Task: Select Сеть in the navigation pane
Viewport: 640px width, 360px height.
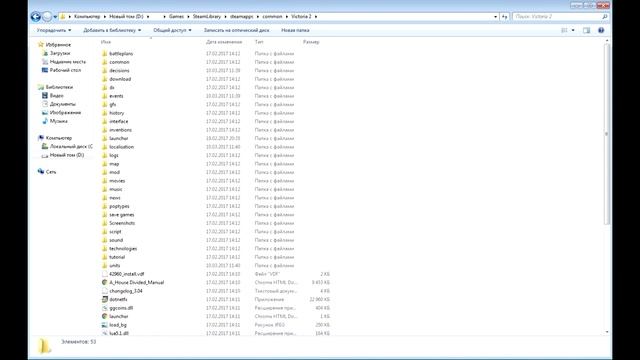Action: coord(51,172)
